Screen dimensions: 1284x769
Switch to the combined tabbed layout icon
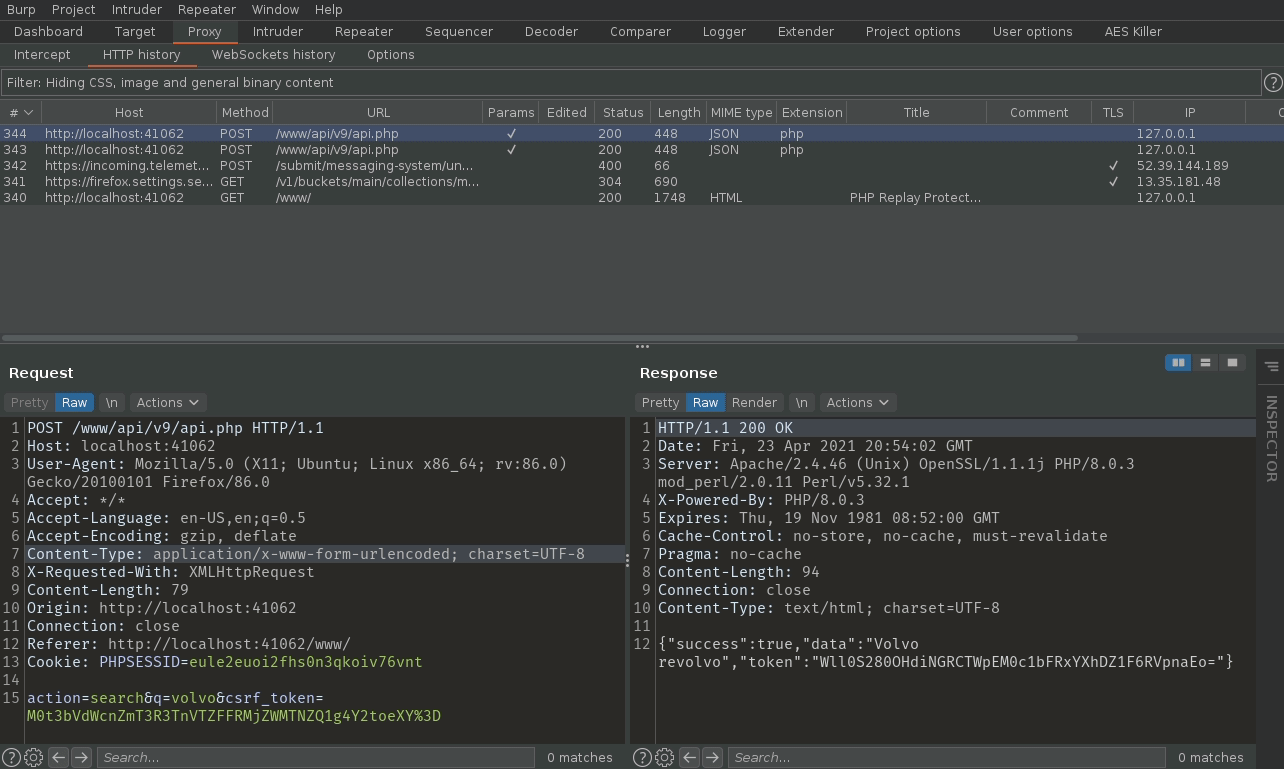[1232, 363]
